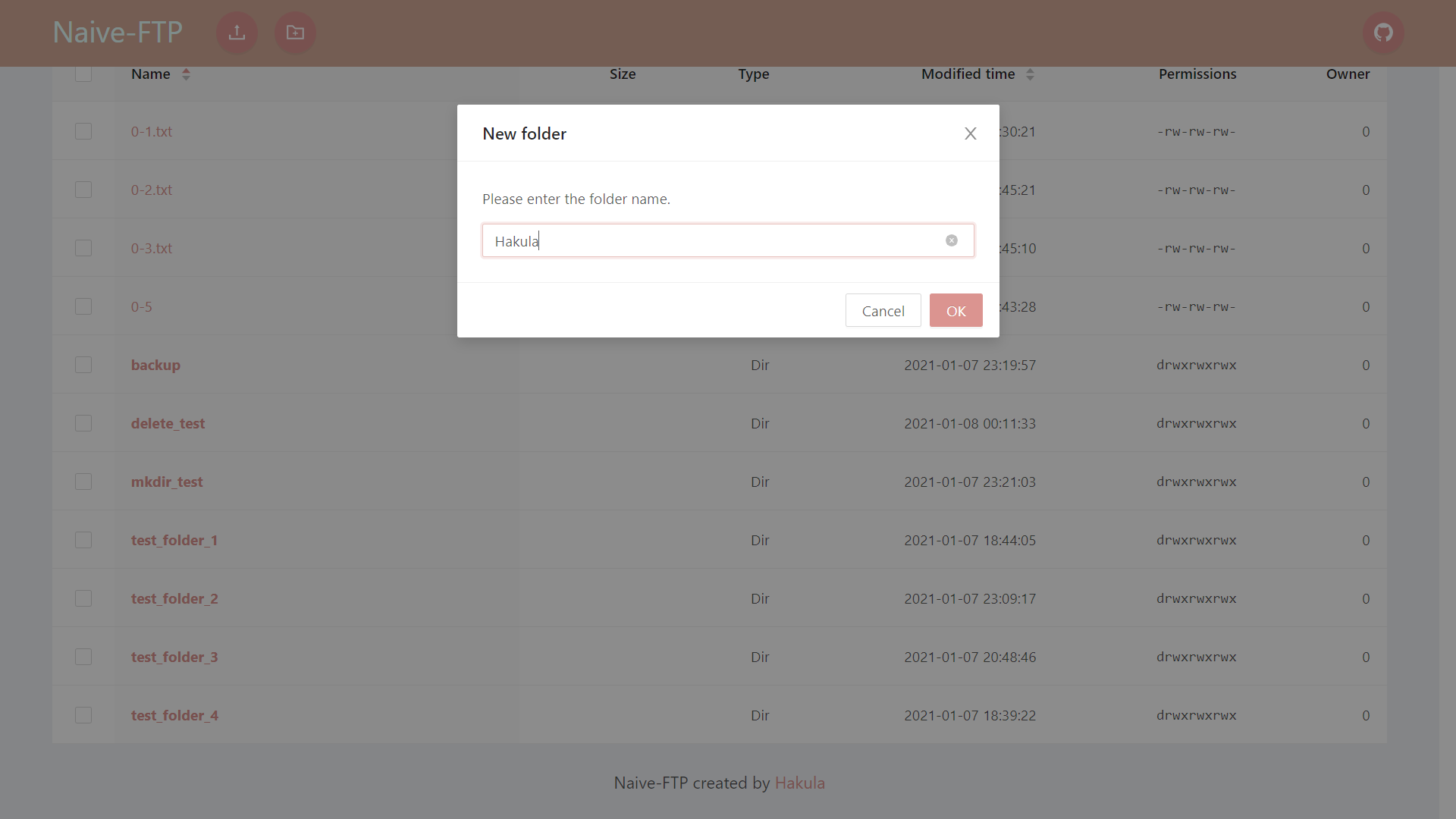Select the backup folder checkbox
The image size is (1456, 819).
click(x=83, y=365)
